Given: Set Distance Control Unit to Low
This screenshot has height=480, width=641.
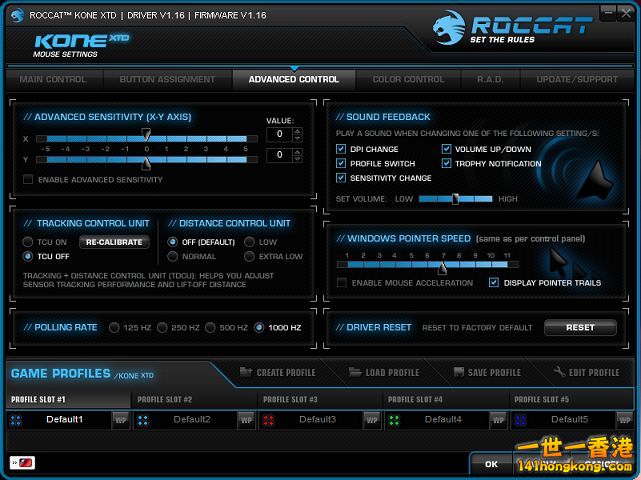Looking at the screenshot, I should [249, 242].
